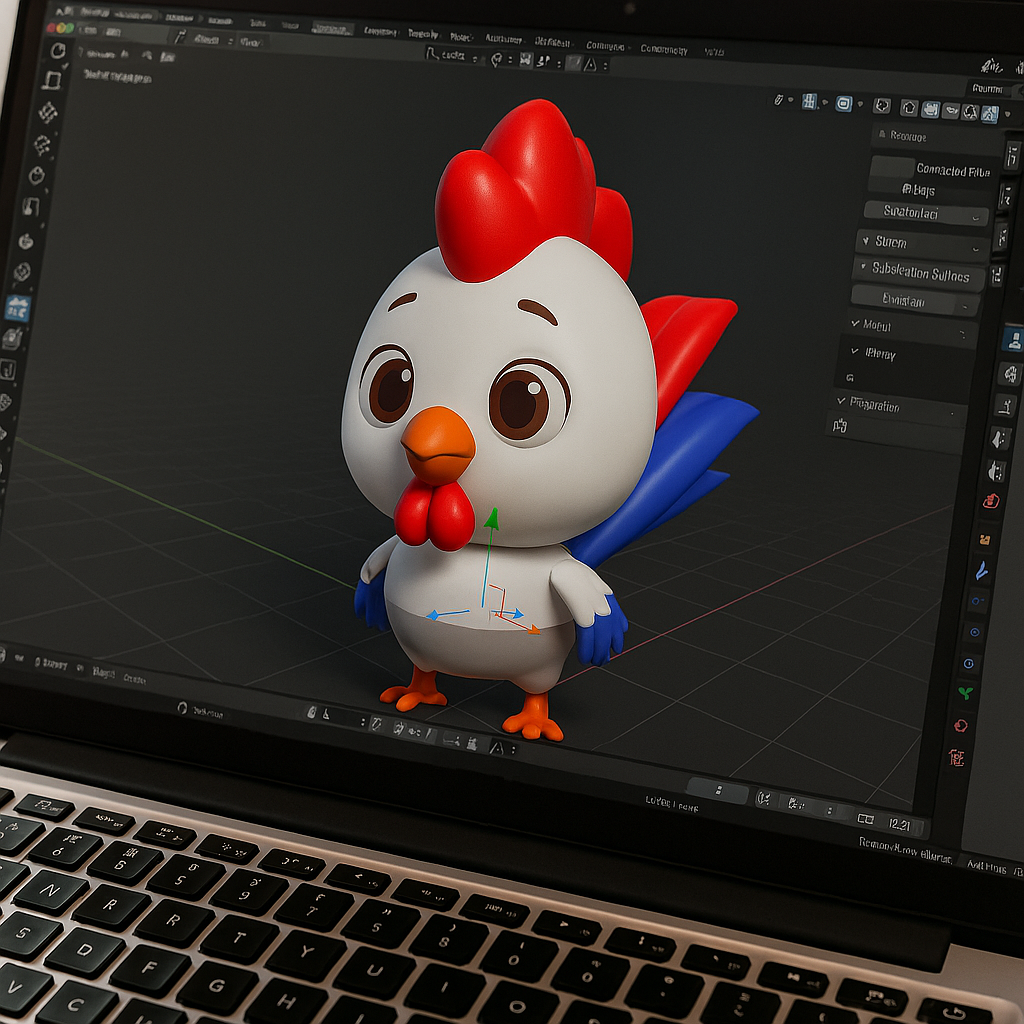This screenshot has width=1024, height=1024.
Task: Click the Recoruoe panel header
Action: point(938,137)
